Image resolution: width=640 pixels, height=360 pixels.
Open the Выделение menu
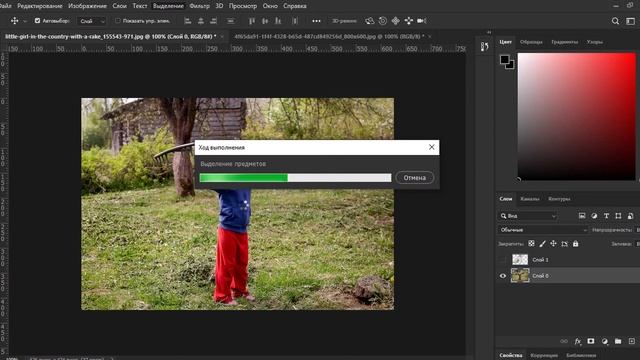pos(168,6)
